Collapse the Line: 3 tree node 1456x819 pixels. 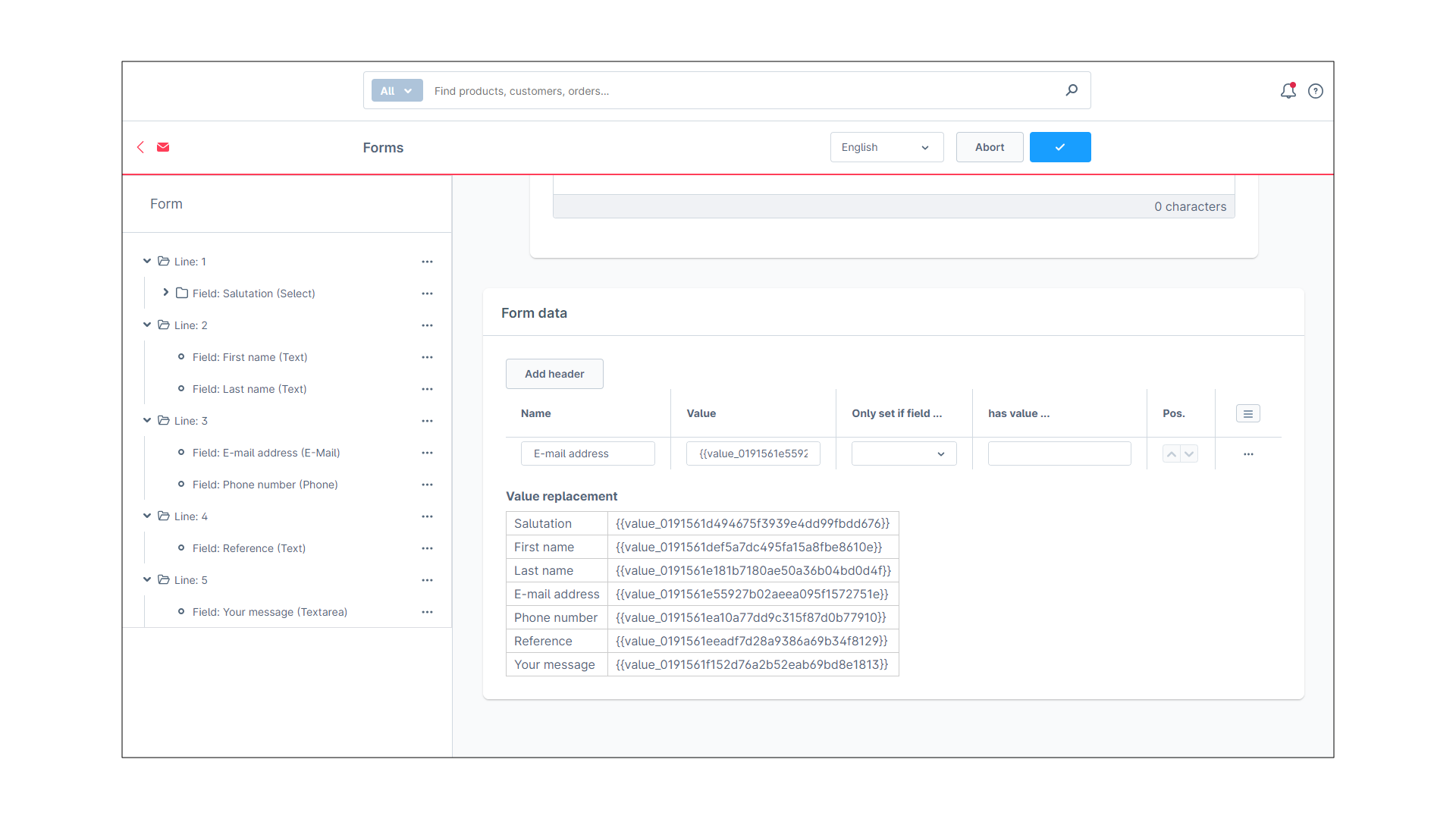147,420
